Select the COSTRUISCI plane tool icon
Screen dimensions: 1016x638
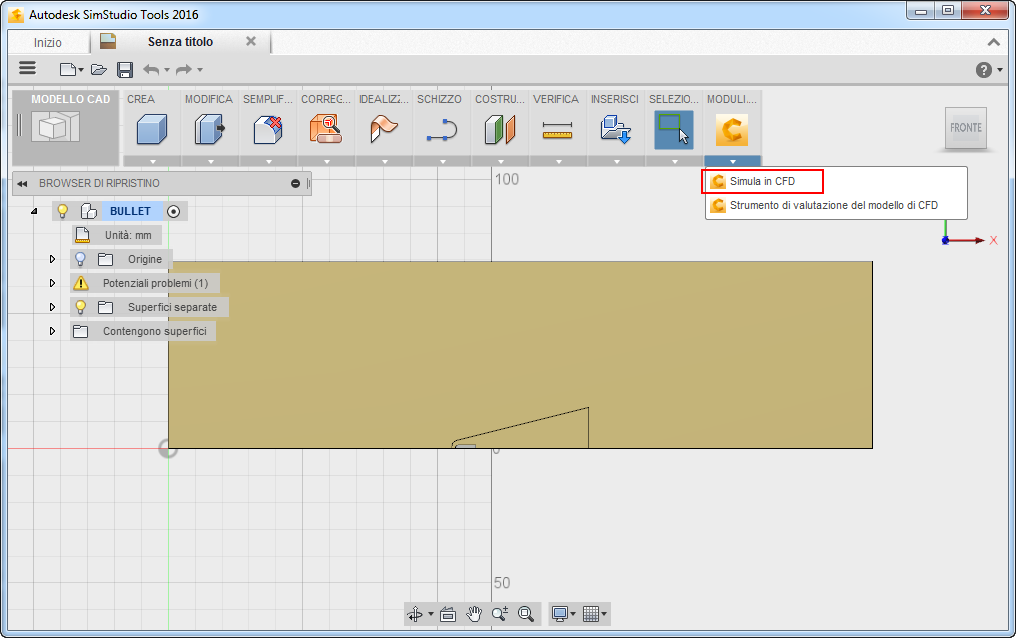click(x=500, y=129)
